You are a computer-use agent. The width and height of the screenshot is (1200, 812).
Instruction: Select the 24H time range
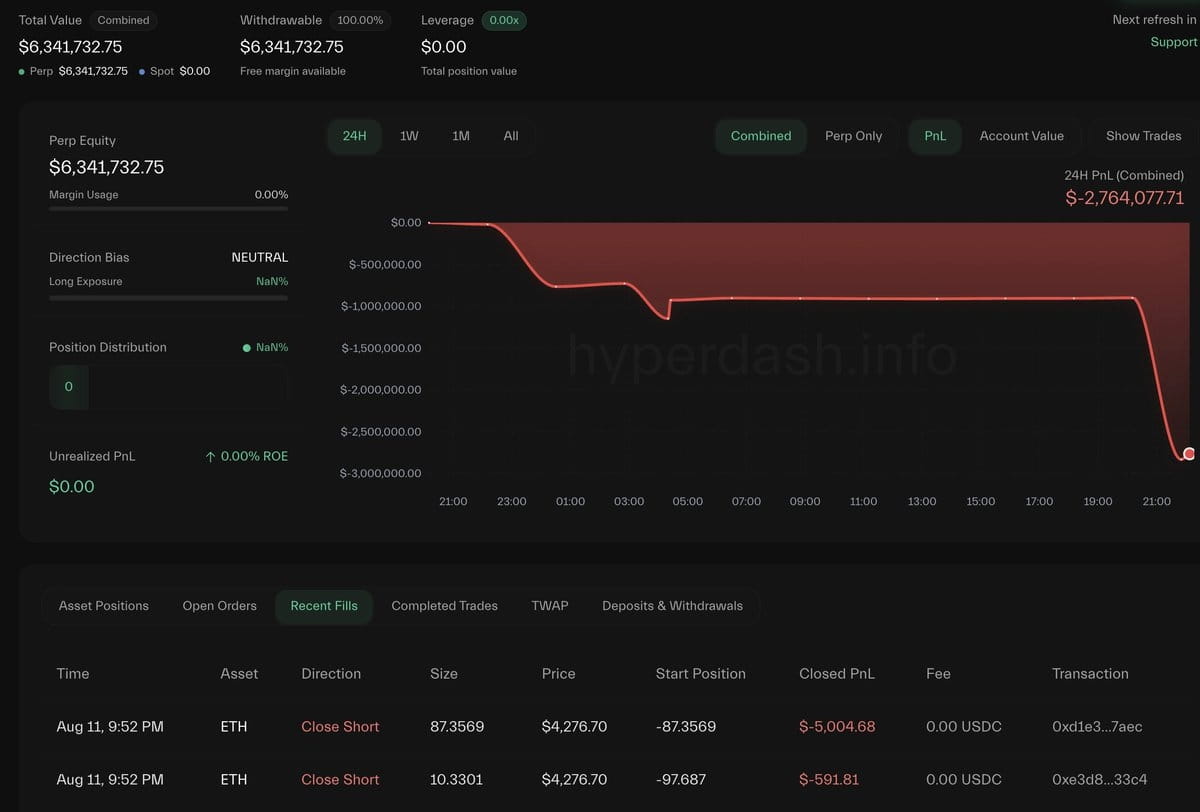coord(355,136)
